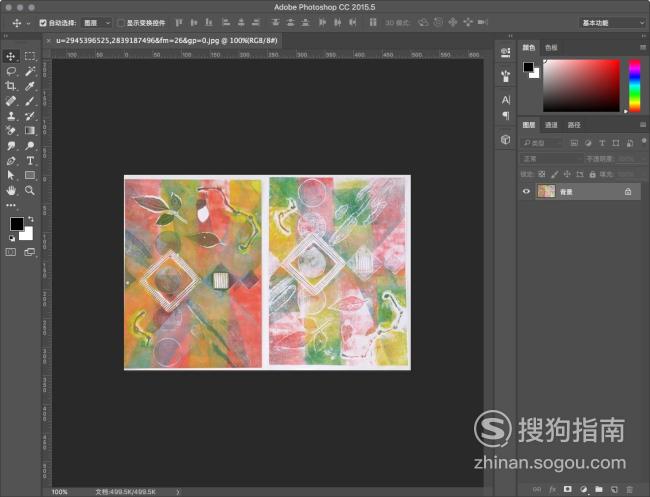
Task: Open the Auto-Select layer/group dropdown
Action: pos(97,23)
